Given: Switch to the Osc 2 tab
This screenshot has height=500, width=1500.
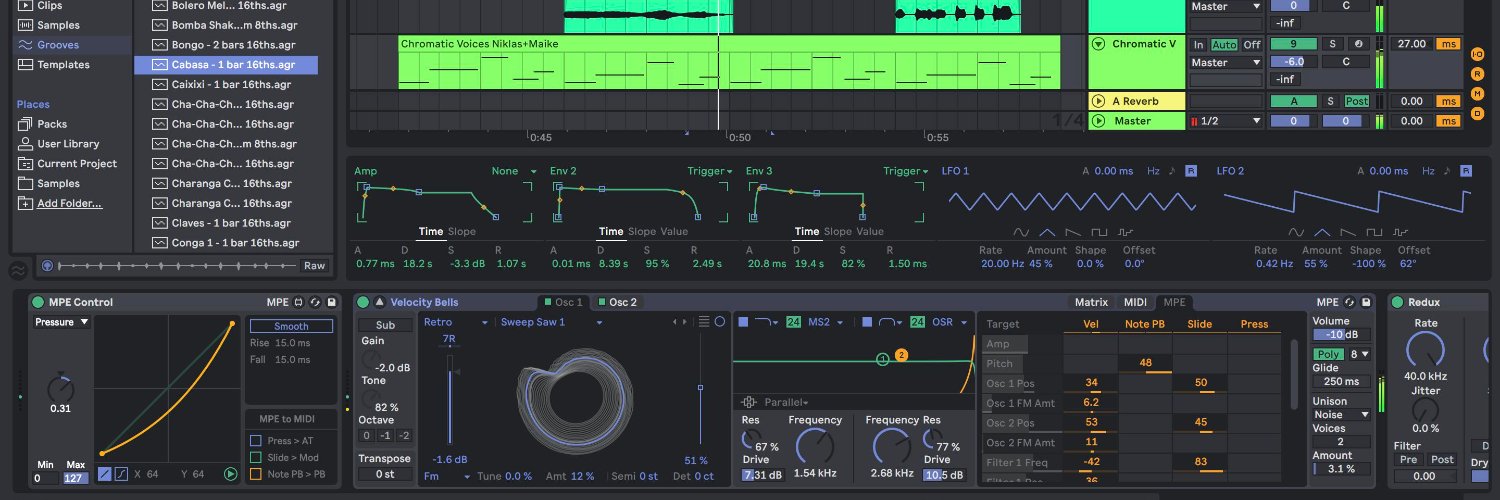Looking at the screenshot, I should 616,302.
